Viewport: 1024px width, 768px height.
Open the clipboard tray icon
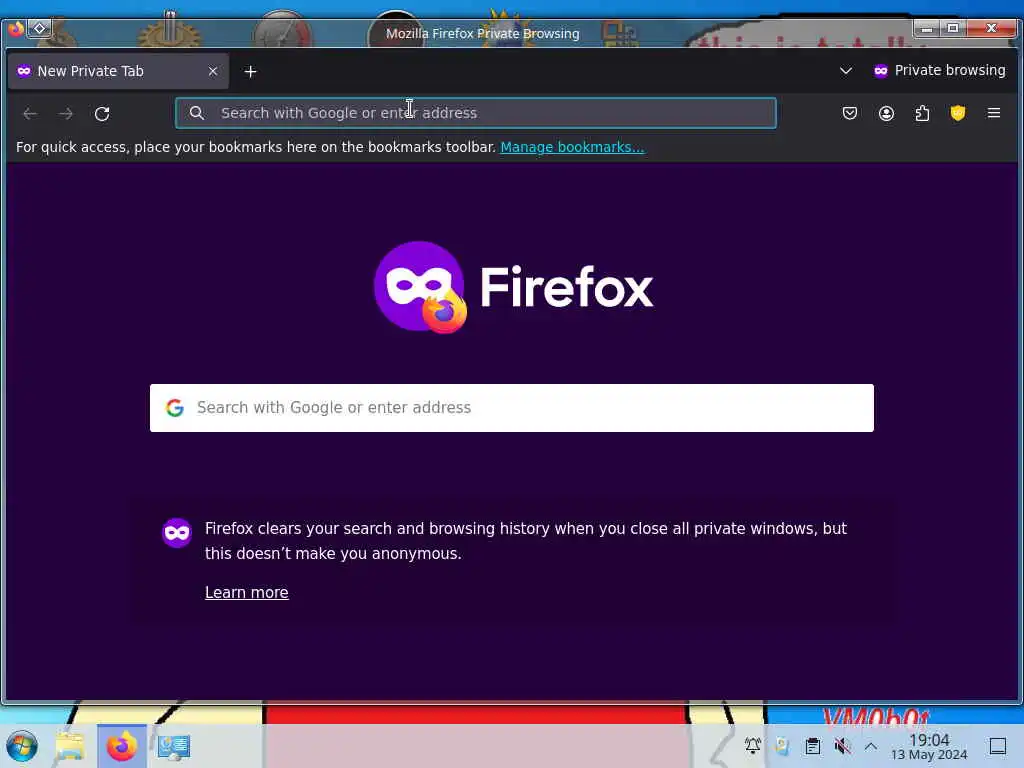click(812, 746)
